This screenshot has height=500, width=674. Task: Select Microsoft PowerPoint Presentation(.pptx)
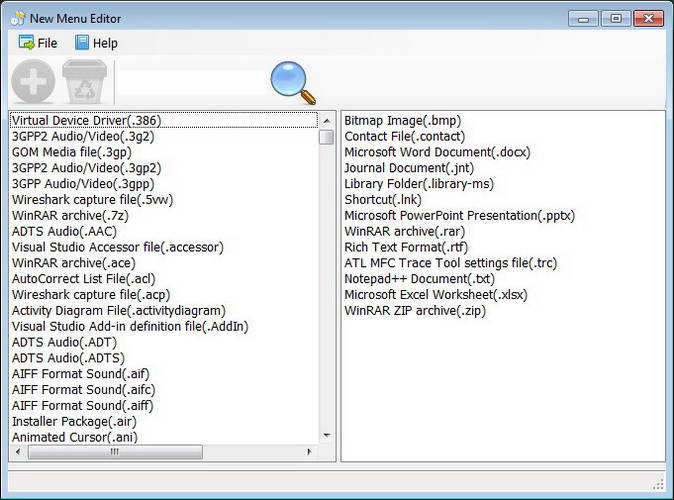pyautogui.click(x=503, y=215)
